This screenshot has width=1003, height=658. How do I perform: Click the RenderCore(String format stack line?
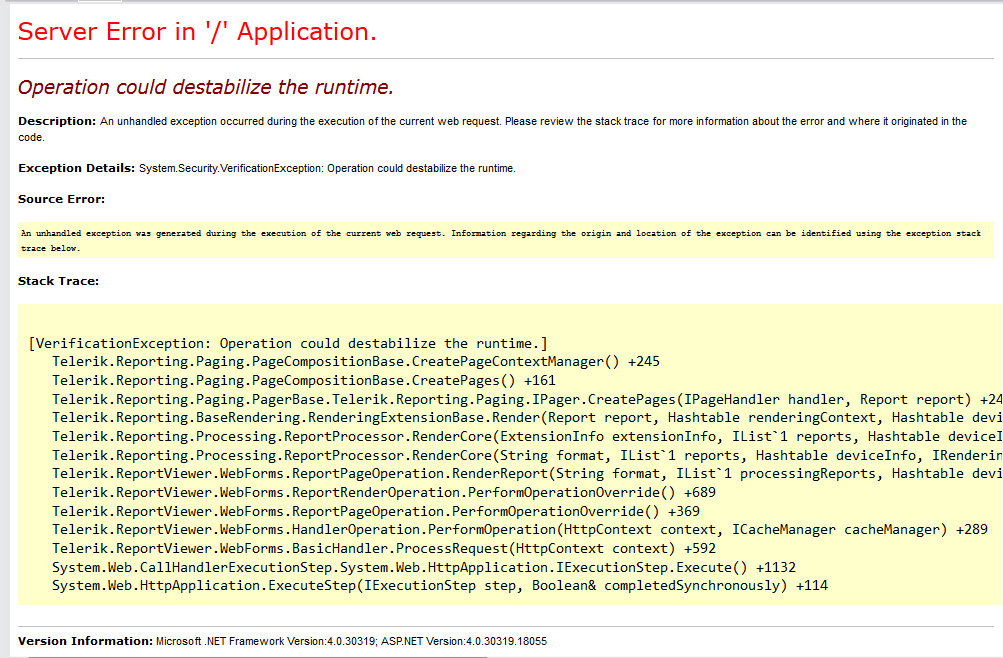click(527, 455)
